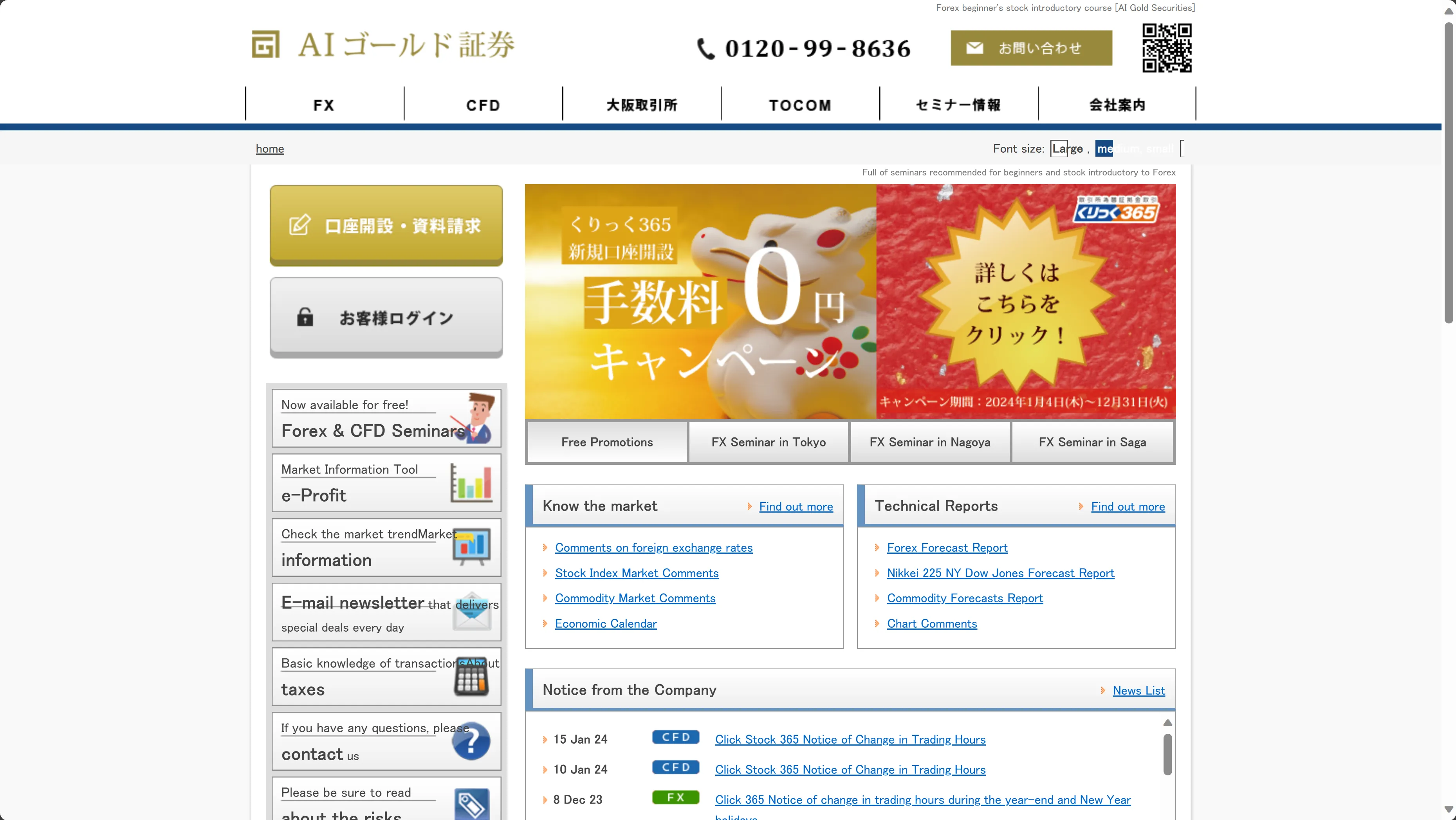Click the calculator icon for taxes
This screenshot has width=1456, height=820.
pyautogui.click(x=471, y=677)
